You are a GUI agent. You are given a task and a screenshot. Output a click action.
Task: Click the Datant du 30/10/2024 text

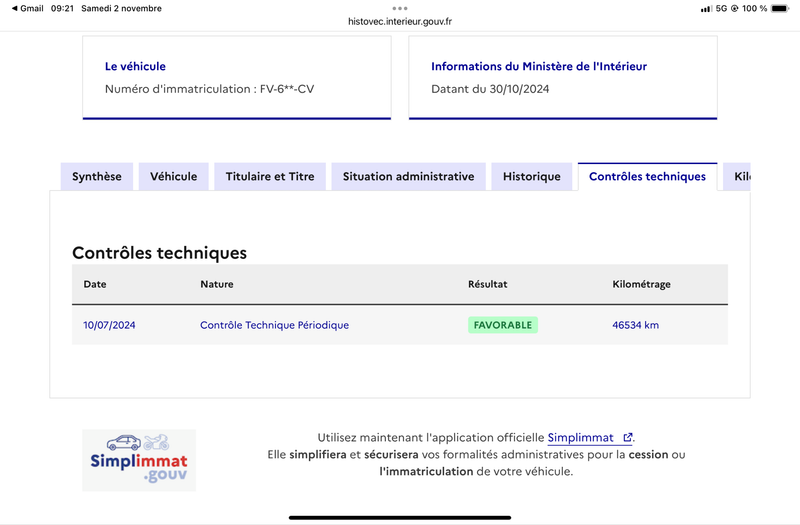490,89
